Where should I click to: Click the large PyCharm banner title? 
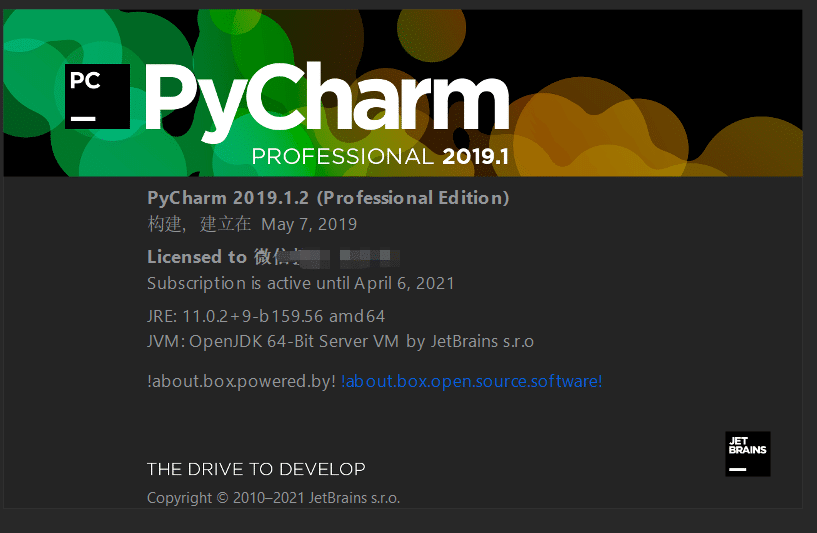coord(328,99)
